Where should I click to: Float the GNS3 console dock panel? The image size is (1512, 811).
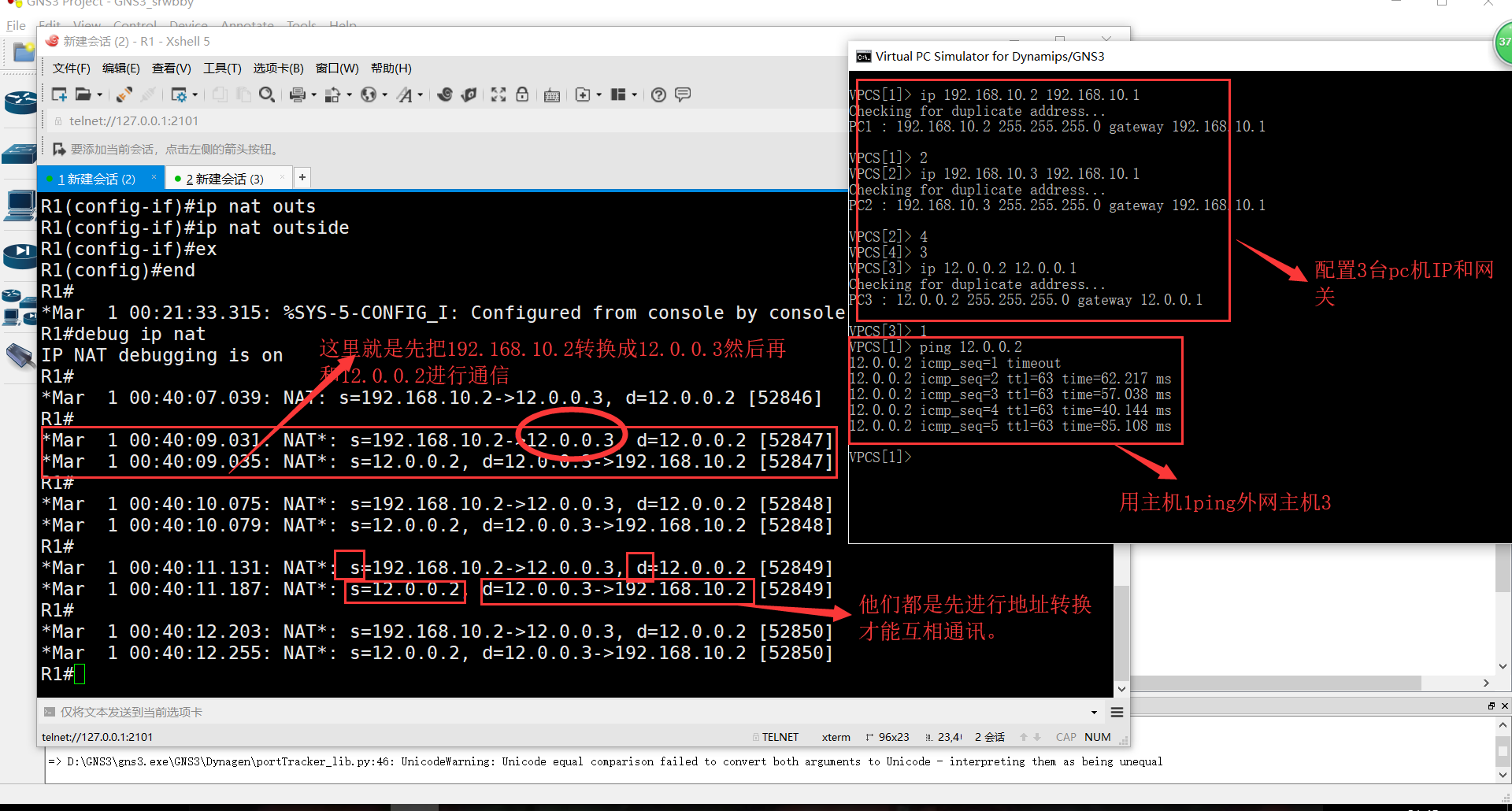click(1491, 705)
